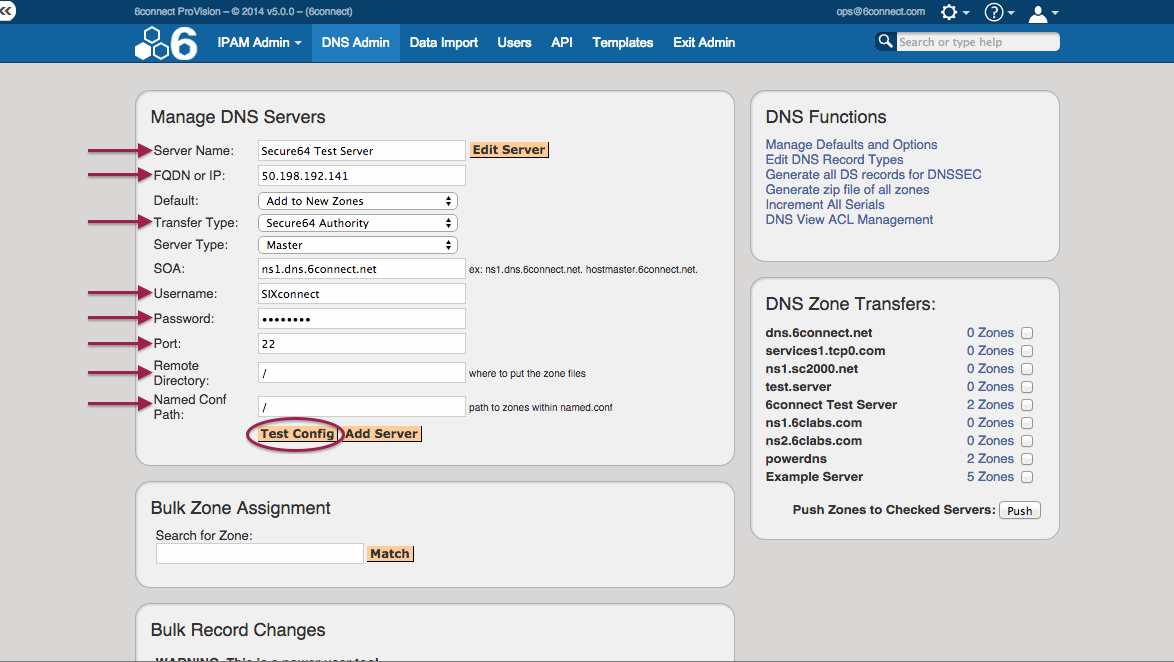Focus the Search for Zone field
1174x662 pixels.
pyautogui.click(x=260, y=553)
